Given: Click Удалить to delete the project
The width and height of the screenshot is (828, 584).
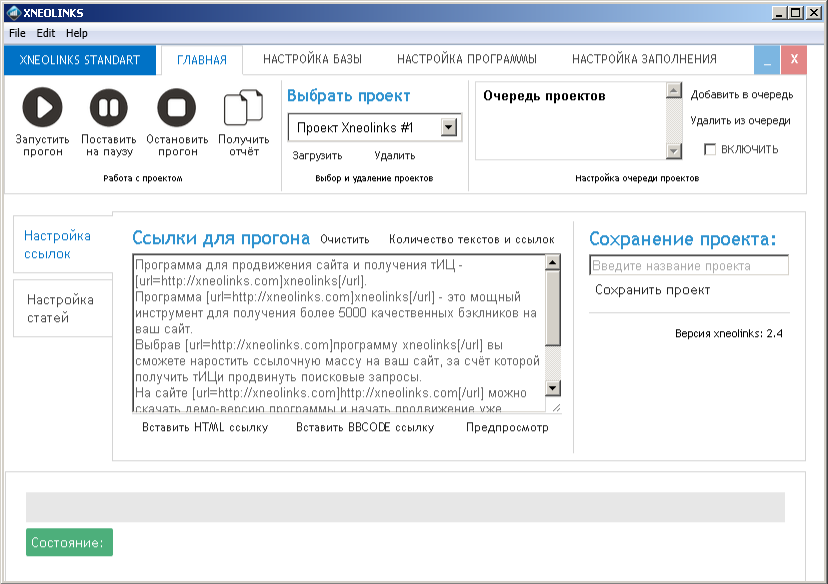Looking at the screenshot, I should point(394,156).
